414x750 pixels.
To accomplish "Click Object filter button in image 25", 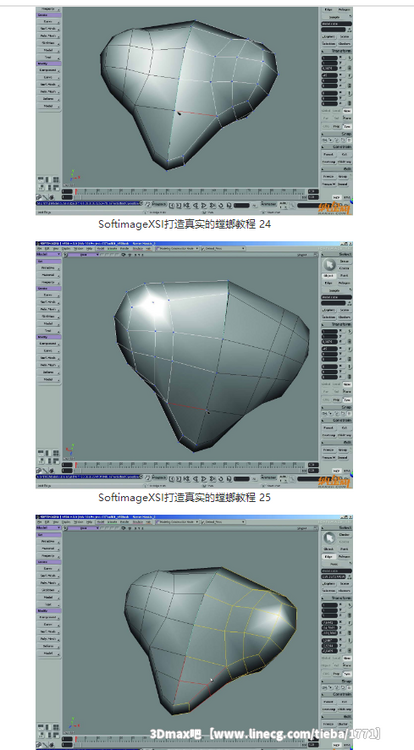I will click(x=329, y=276).
